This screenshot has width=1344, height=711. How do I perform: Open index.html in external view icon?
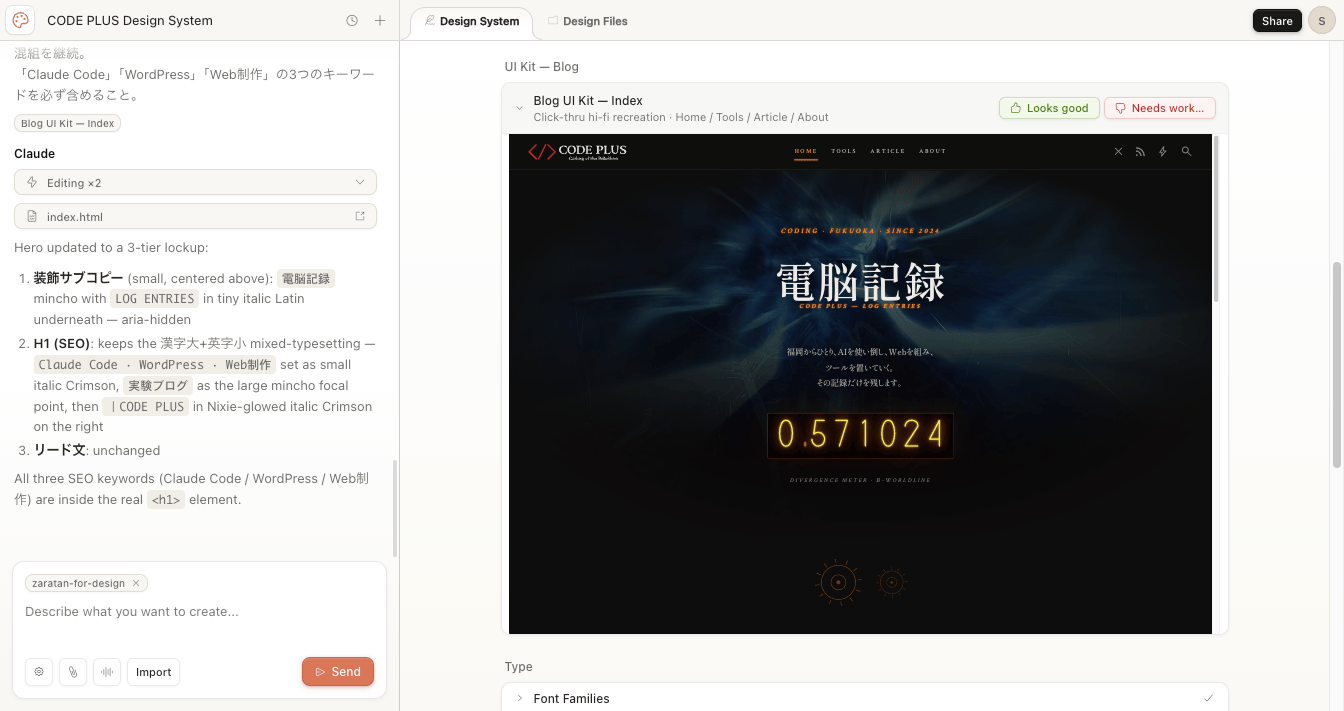pyautogui.click(x=360, y=216)
